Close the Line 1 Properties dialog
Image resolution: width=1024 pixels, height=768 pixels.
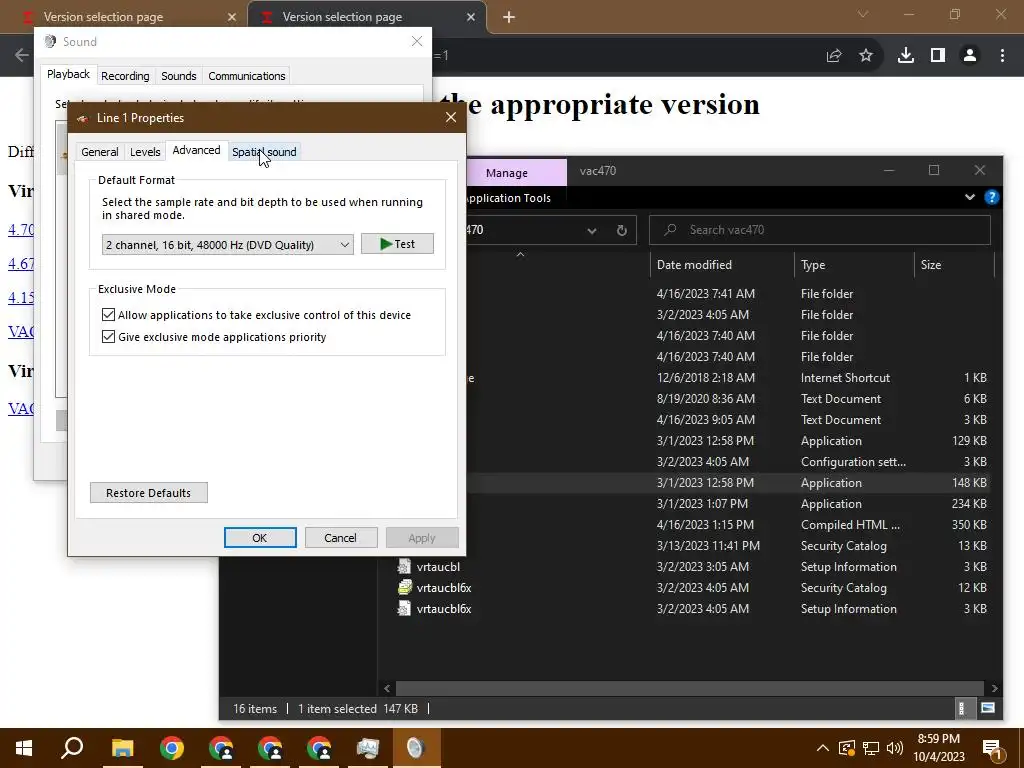point(451,118)
